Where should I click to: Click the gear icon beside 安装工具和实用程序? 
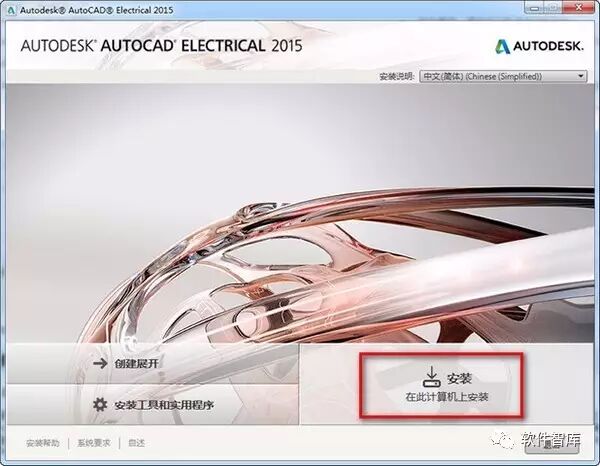[x=100, y=404]
